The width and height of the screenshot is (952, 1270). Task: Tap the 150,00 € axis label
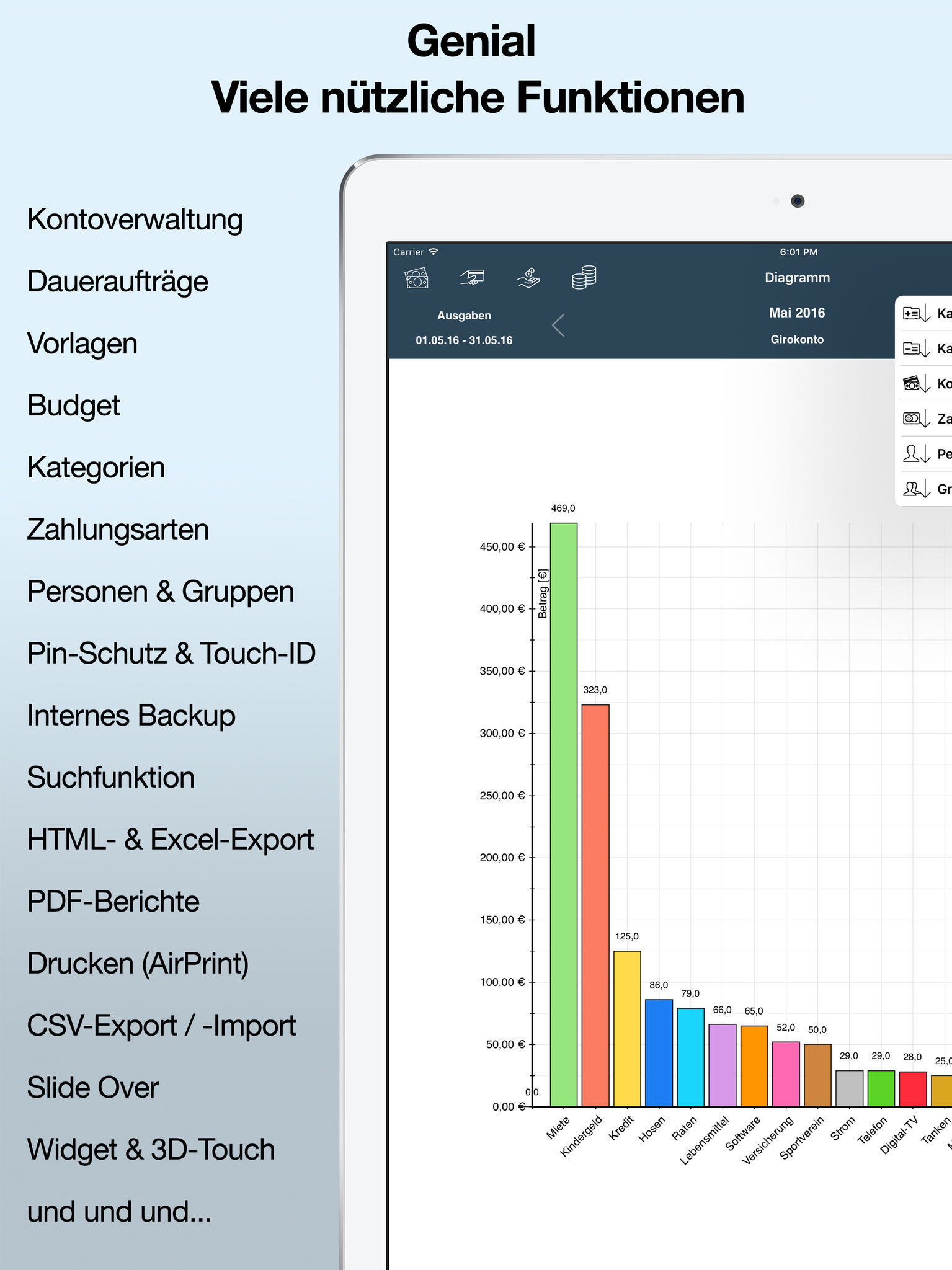(502, 920)
